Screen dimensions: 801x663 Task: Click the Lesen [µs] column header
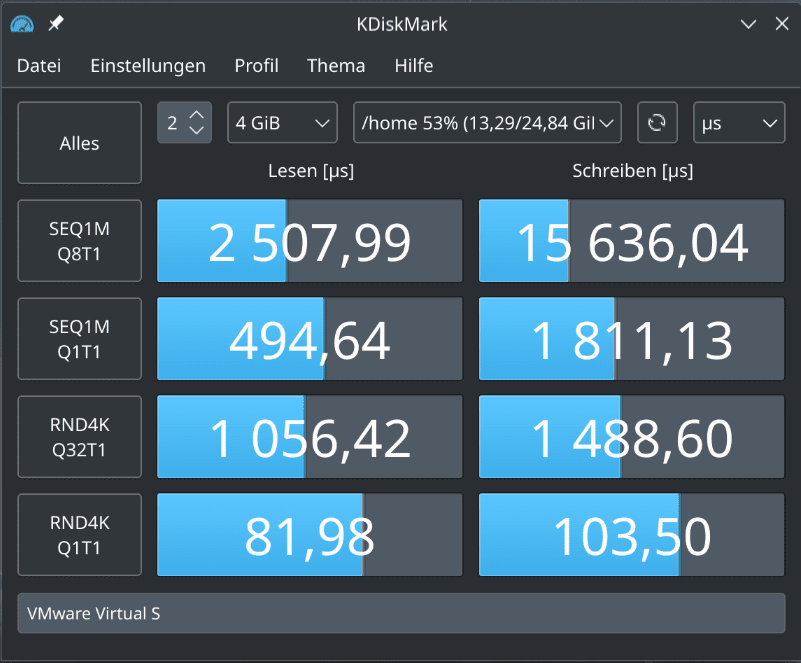click(x=311, y=171)
